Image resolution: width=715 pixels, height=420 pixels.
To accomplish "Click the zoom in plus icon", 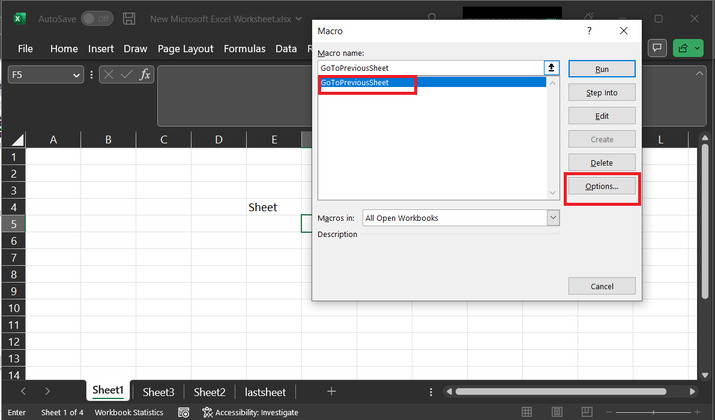I will coord(697,412).
